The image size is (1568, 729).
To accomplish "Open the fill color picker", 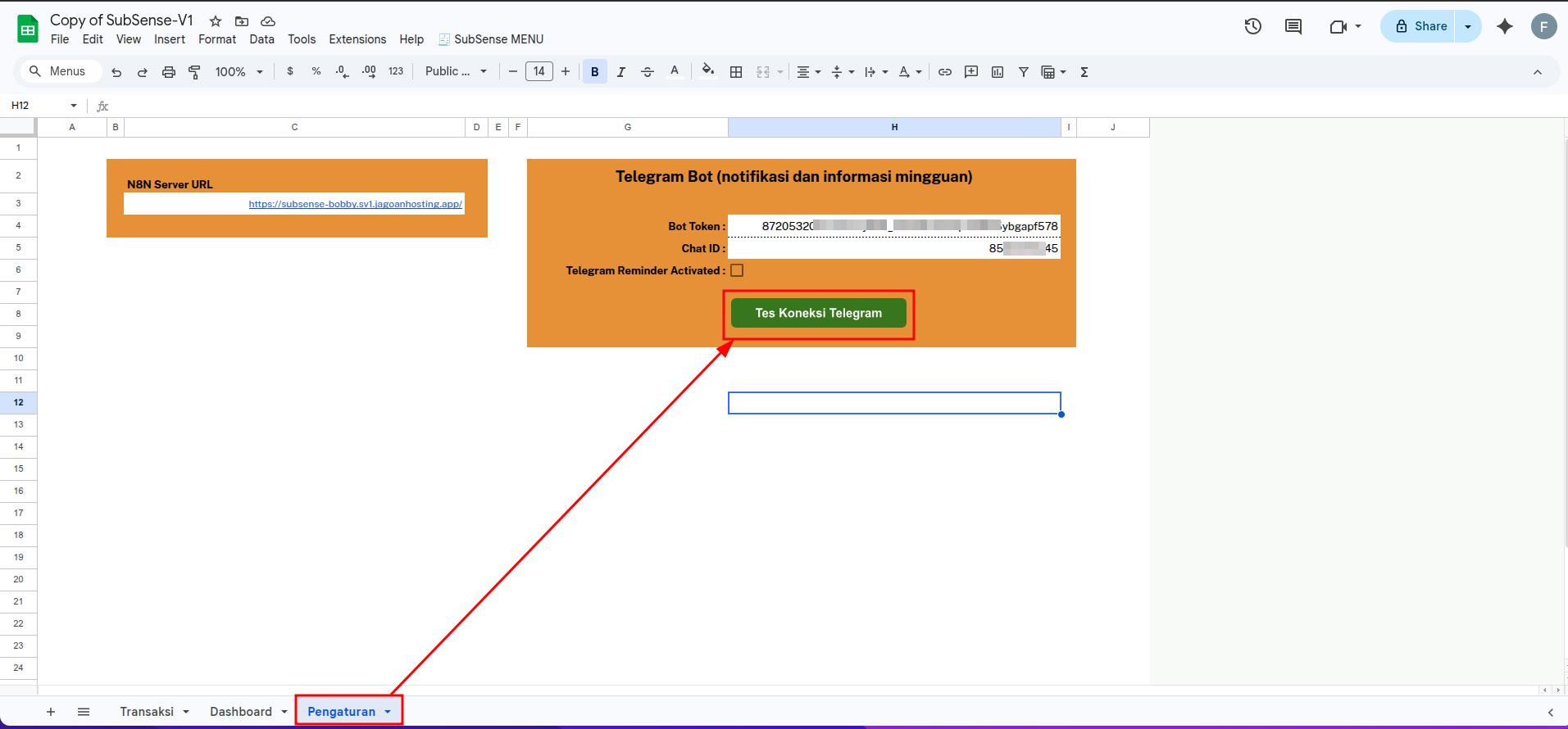I will coord(708,71).
